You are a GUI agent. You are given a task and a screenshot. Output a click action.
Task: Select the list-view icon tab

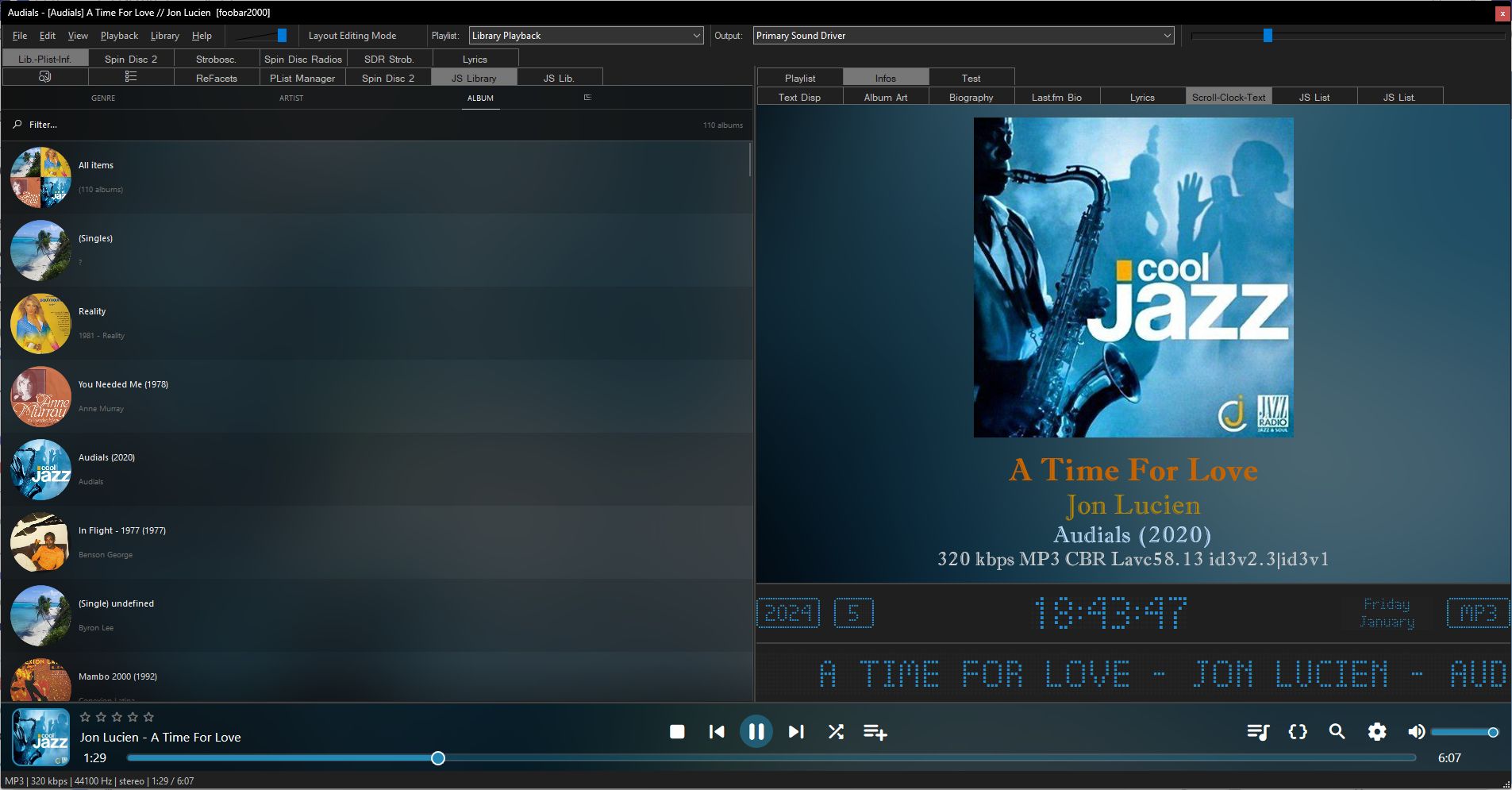[131, 77]
